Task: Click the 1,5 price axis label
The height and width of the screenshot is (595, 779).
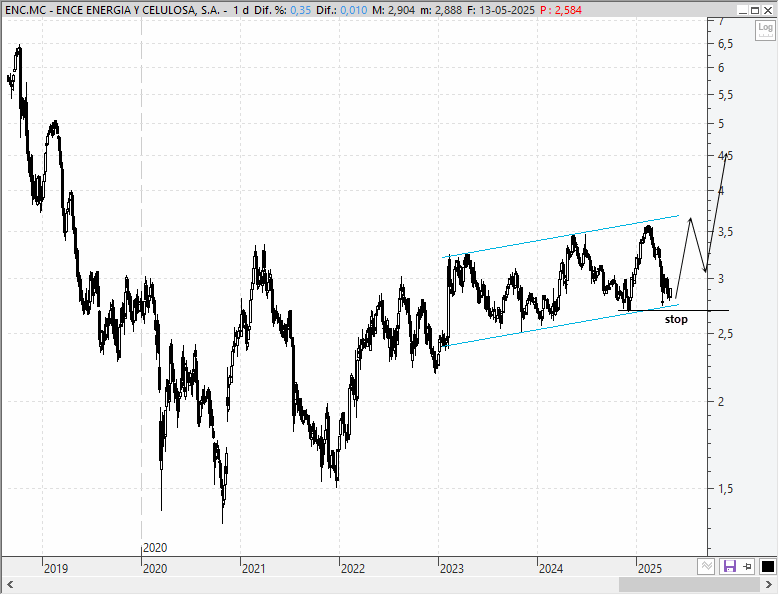Action: click(x=725, y=489)
